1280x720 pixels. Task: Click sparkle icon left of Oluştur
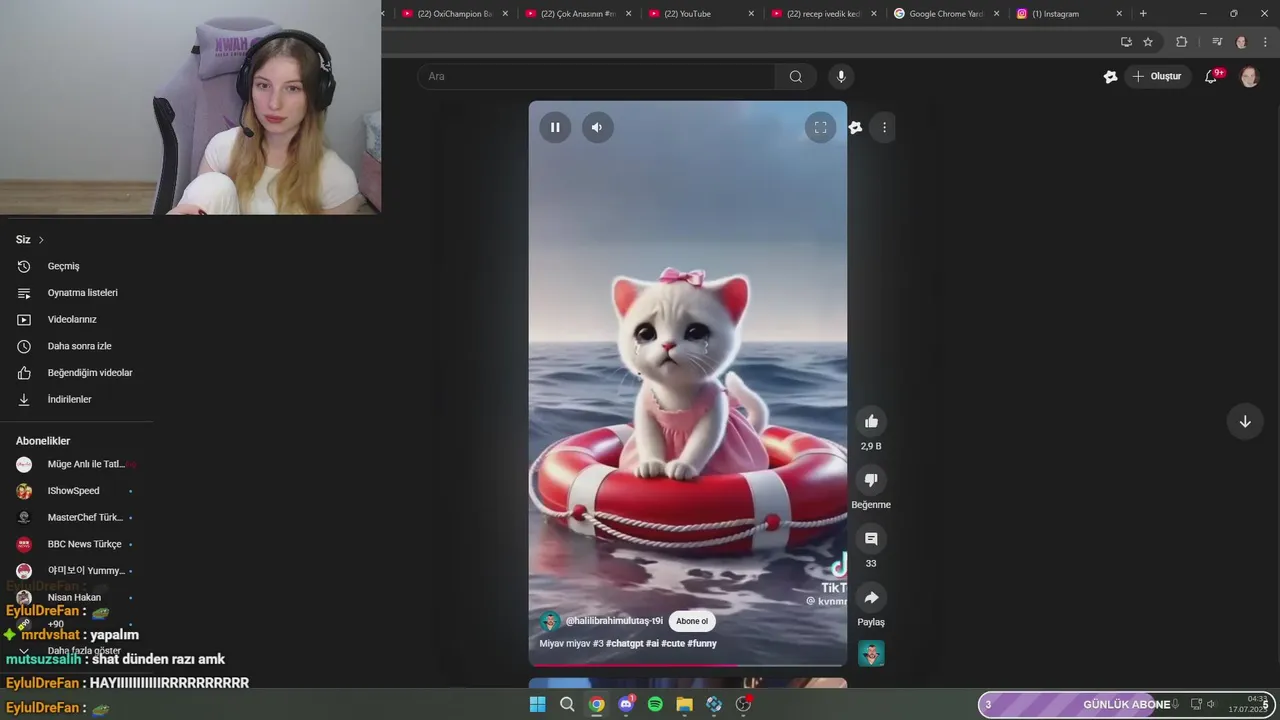[1110, 76]
